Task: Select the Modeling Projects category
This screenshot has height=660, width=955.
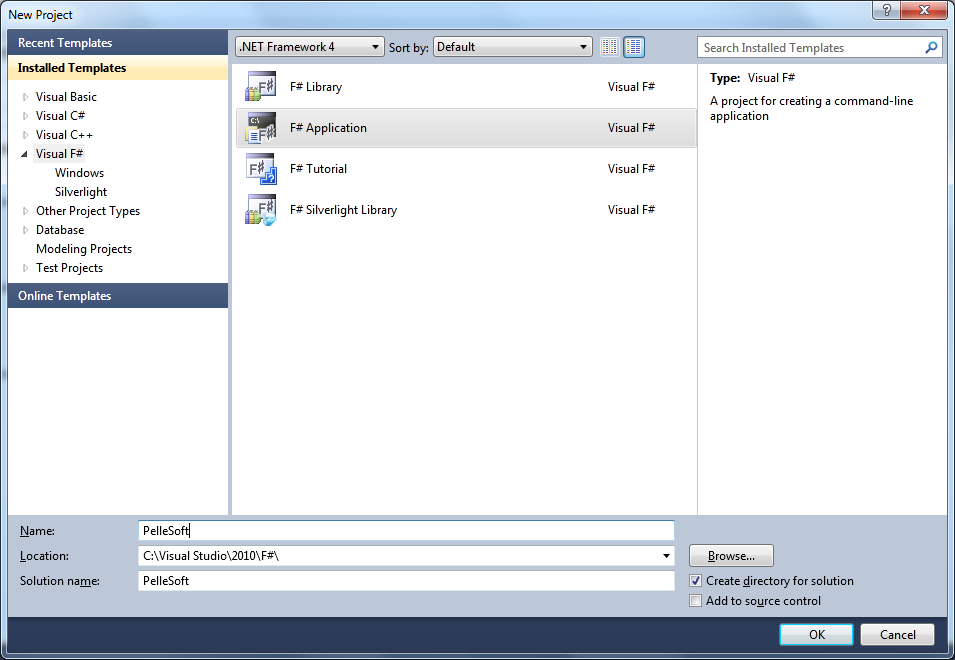Action: [x=84, y=249]
